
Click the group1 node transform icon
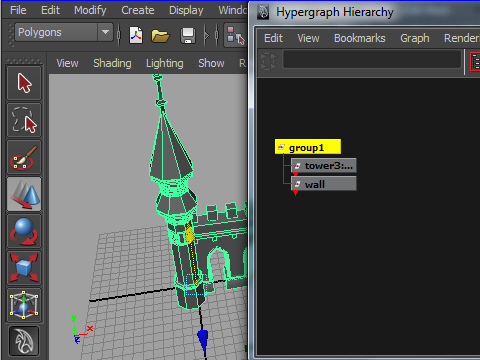pos(281,147)
